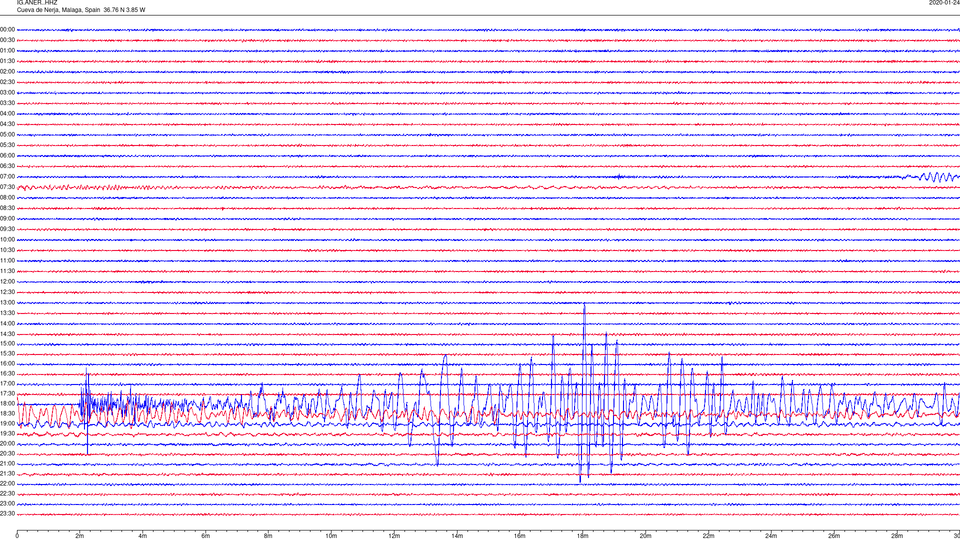The image size is (960, 540).
Task: Select the 09:00 time label
Action: 7,219
